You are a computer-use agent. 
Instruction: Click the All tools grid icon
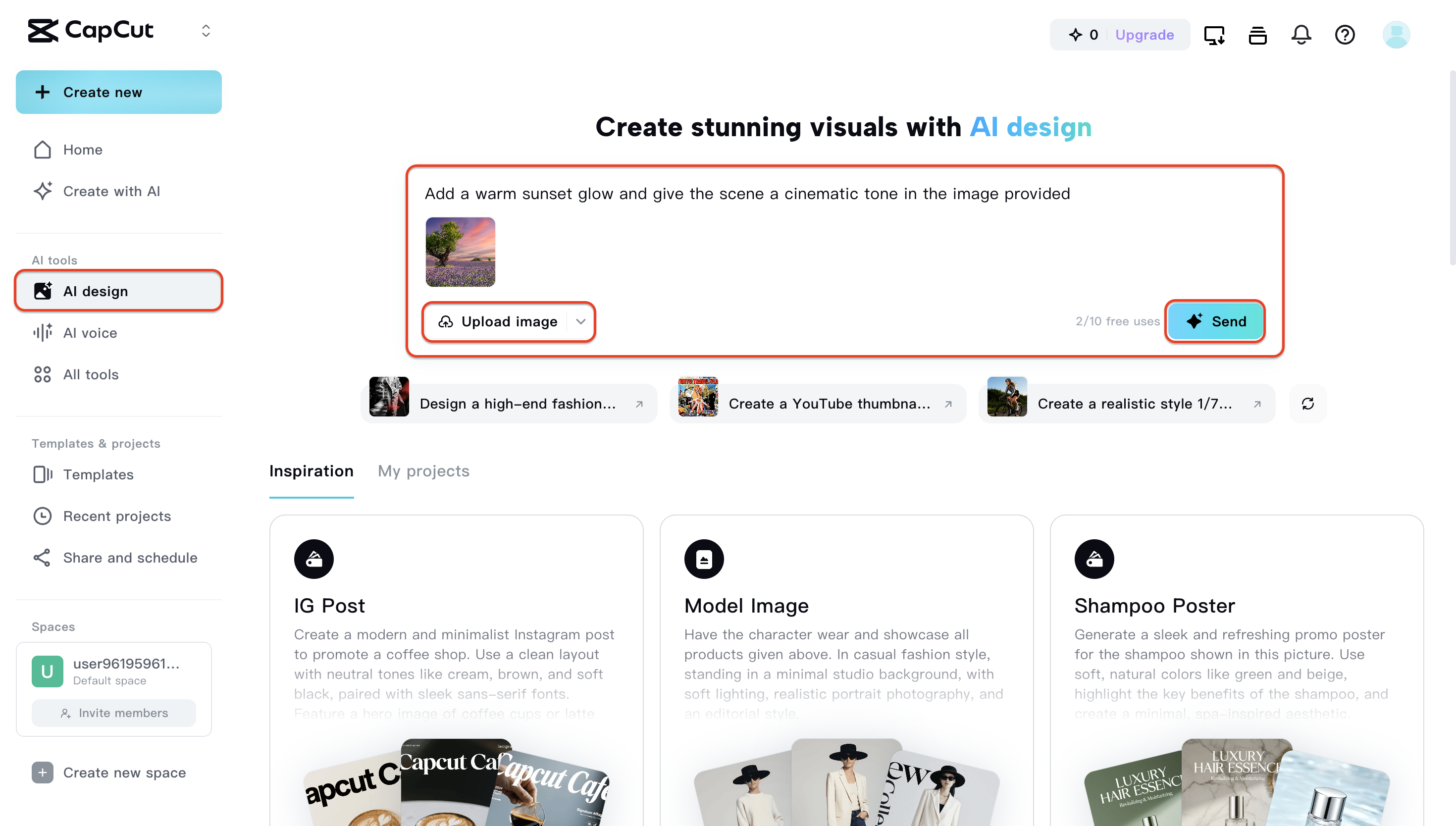click(x=43, y=374)
